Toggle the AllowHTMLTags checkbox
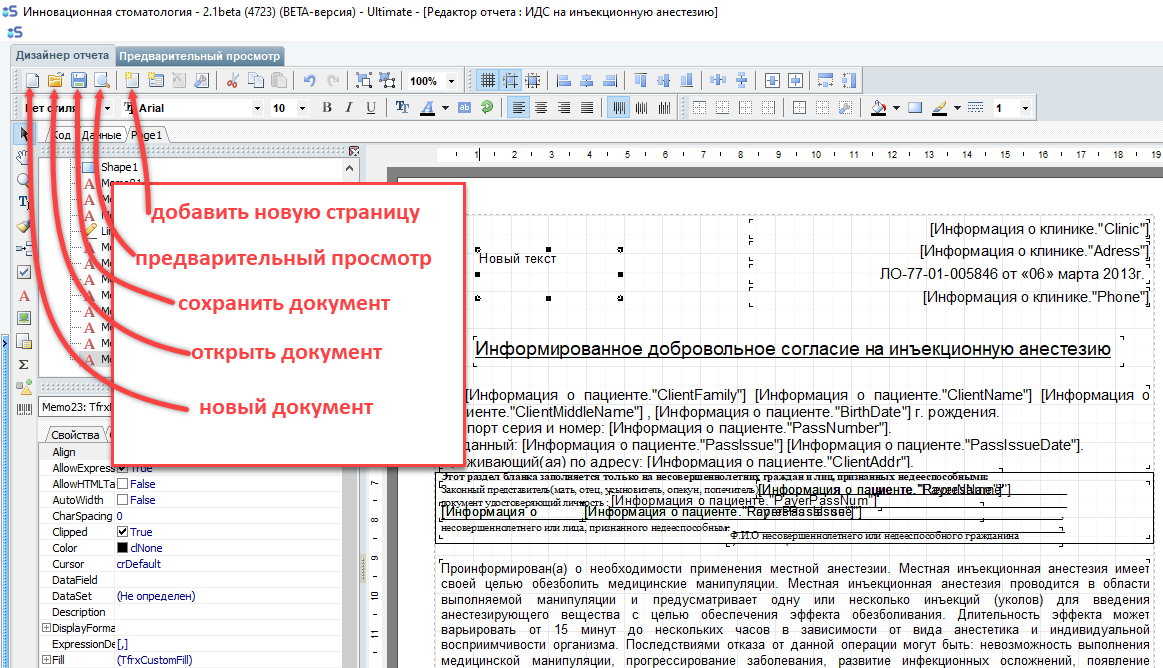This screenshot has height=668, width=1163. pyautogui.click(x=123, y=484)
